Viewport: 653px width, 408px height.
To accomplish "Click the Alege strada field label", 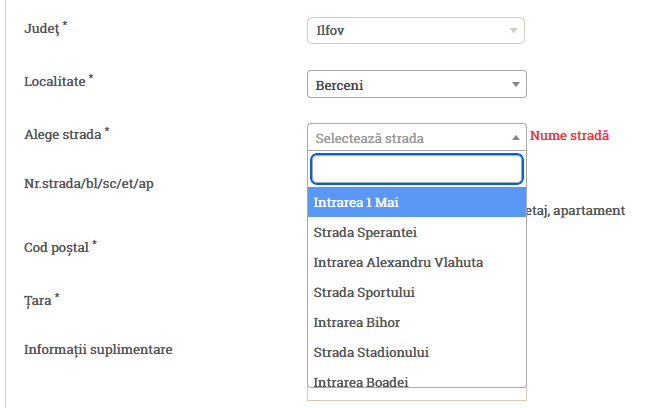I will click(63, 133).
